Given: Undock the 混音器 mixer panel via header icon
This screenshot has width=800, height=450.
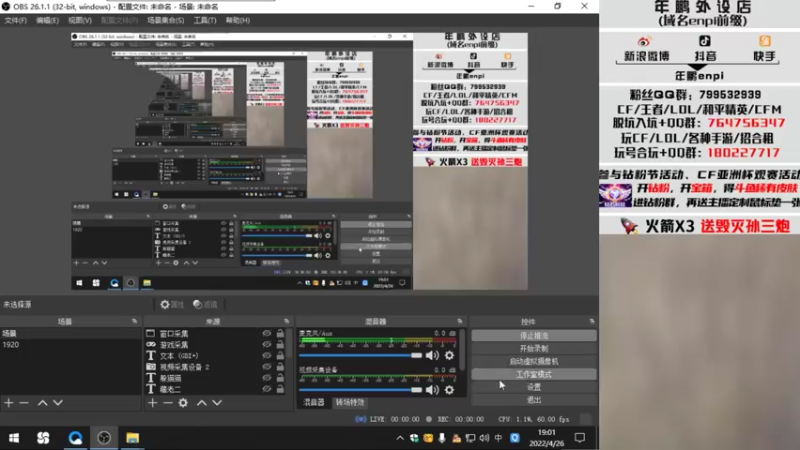Looking at the screenshot, I should (x=460, y=321).
